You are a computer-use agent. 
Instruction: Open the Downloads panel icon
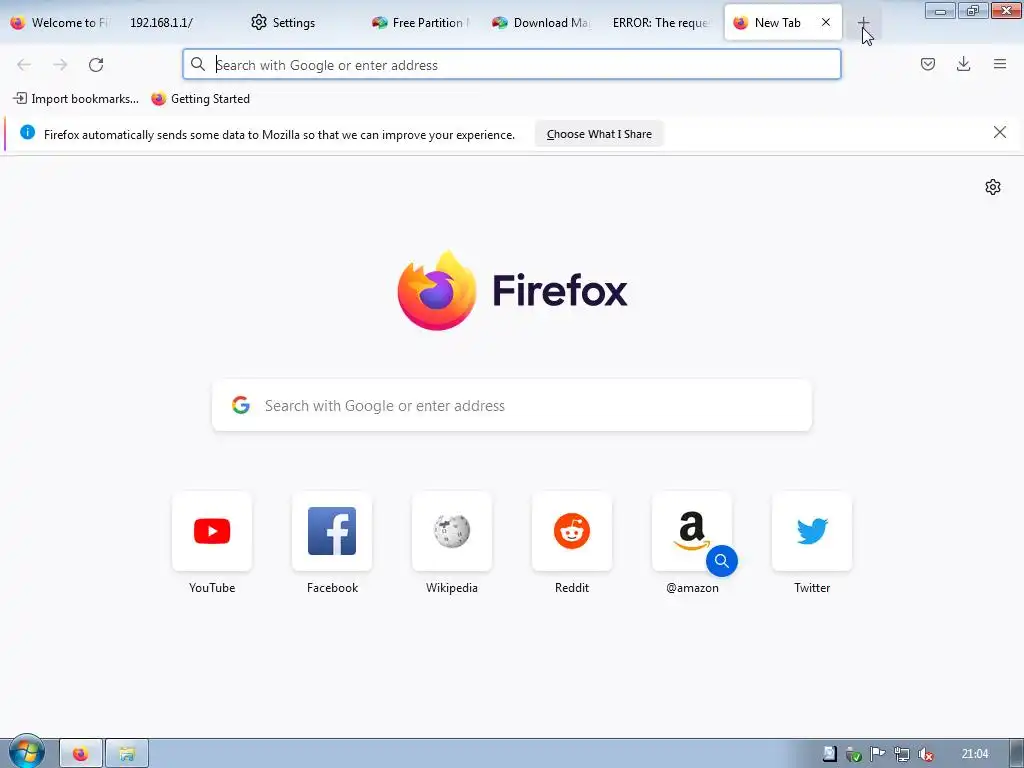pyautogui.click(x=963, y=64)
